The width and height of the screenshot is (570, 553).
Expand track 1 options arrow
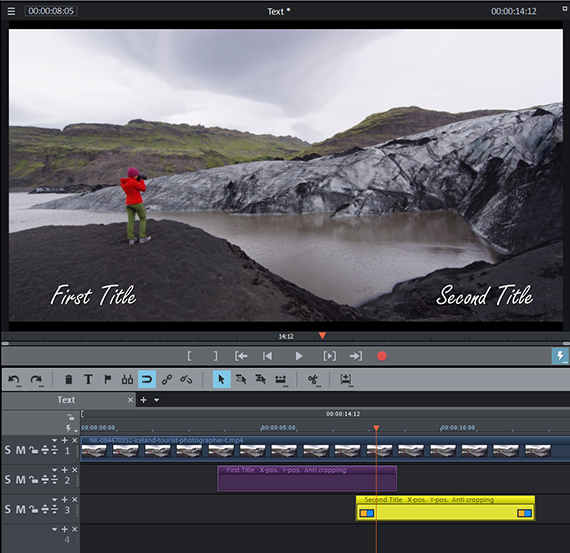click(55, 440)
